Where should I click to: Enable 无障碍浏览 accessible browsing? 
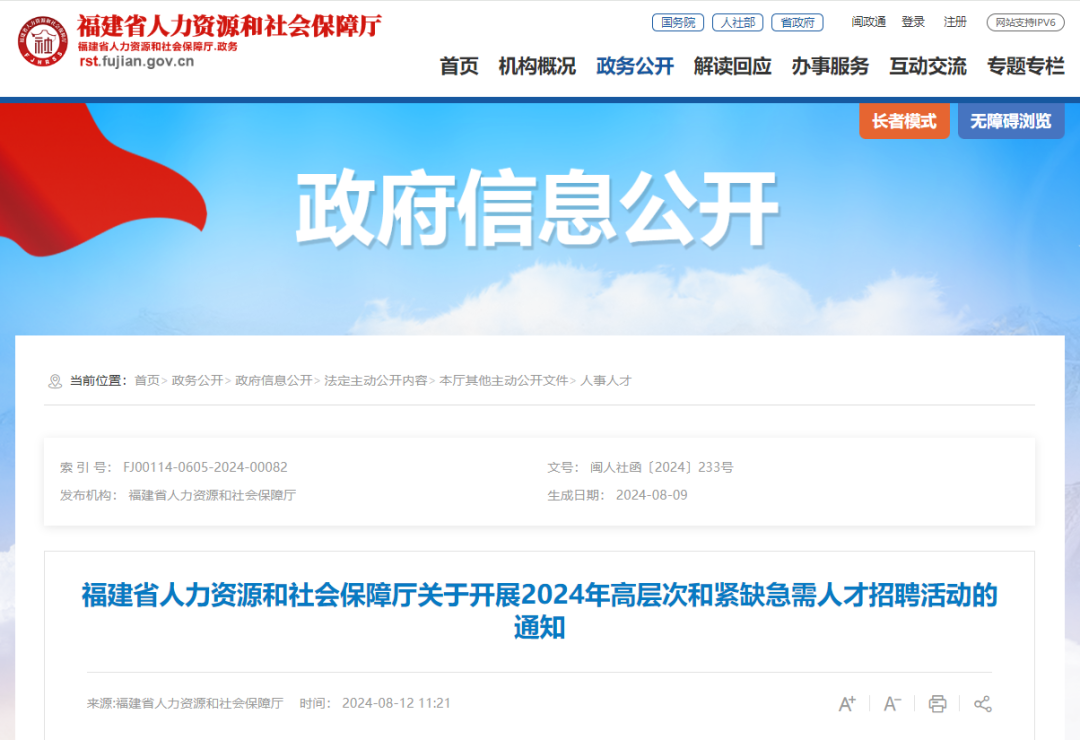point(1011,121)
